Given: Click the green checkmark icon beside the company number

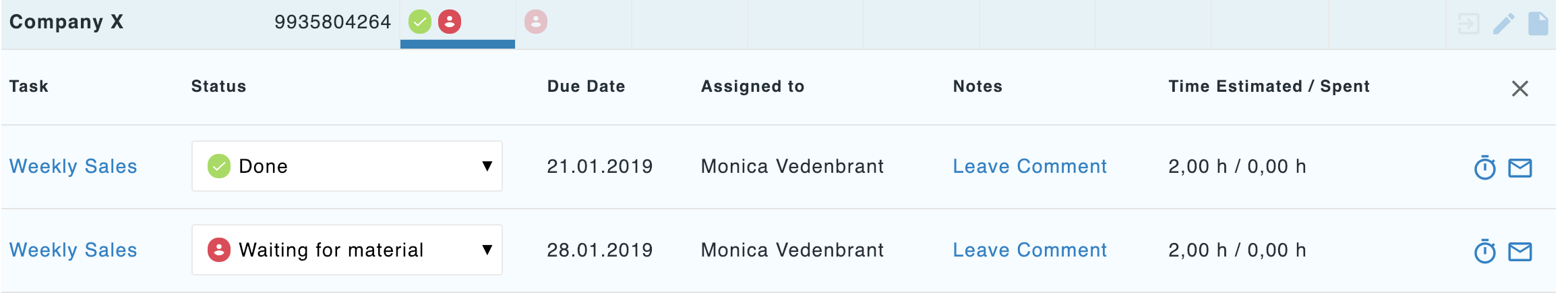Looking at the screenshot, I should click(420, 22).
